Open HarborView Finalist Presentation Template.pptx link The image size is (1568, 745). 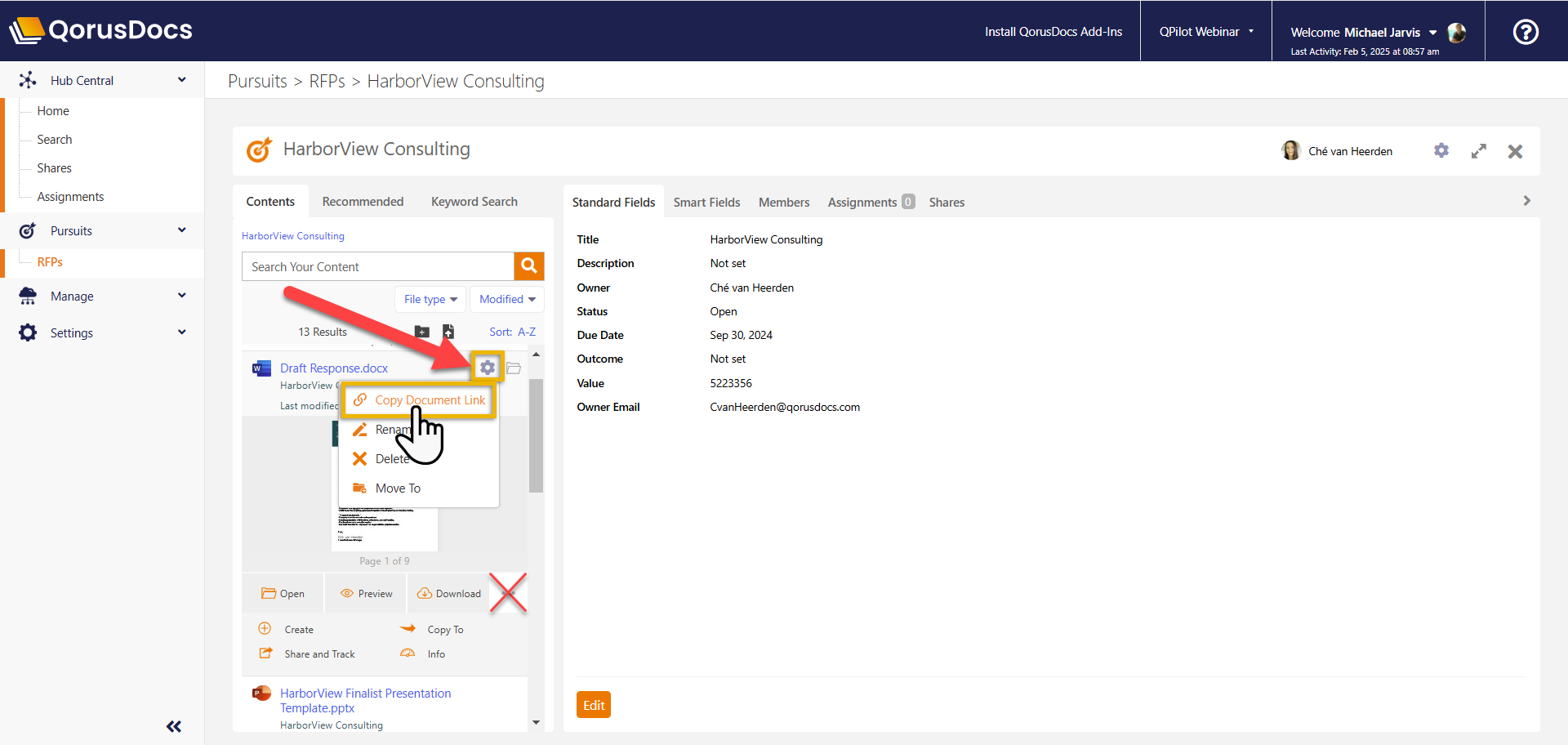[x=365, y=701]
